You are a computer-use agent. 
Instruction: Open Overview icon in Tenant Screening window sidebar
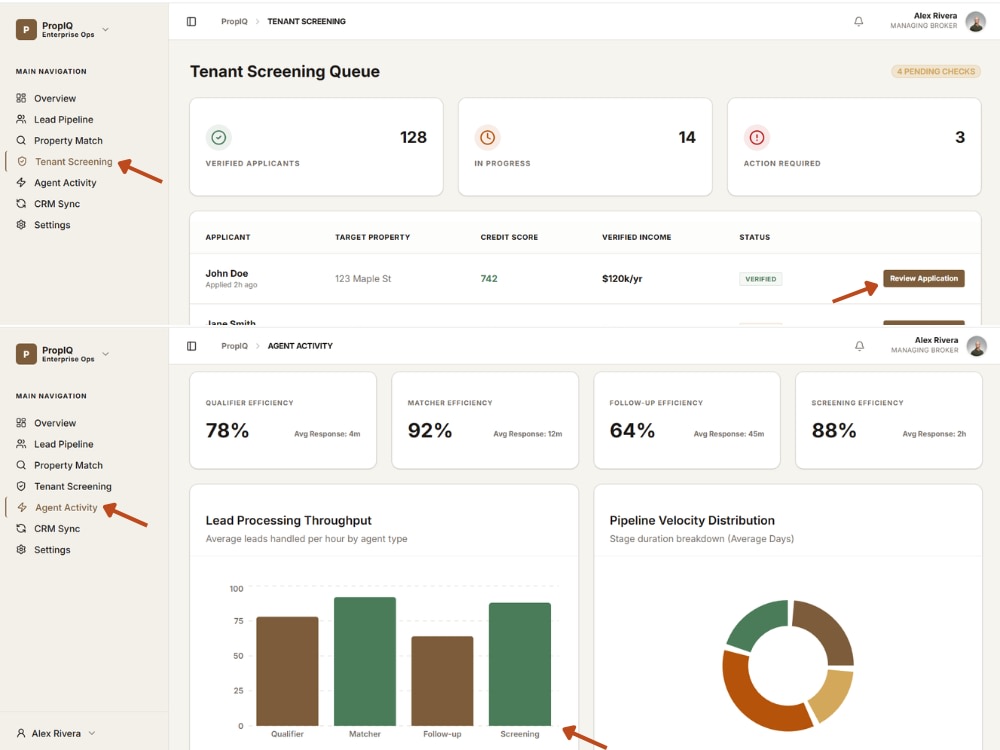point(21,98)
